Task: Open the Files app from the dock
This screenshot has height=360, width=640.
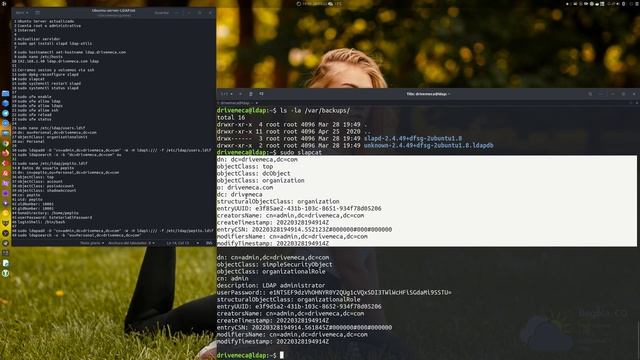Action: click(x=5, y=93)
